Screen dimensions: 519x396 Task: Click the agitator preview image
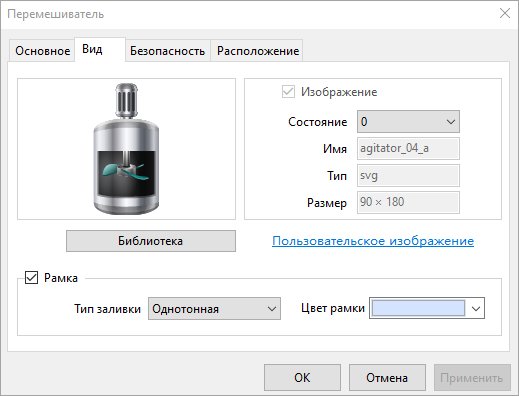(126, 149)
